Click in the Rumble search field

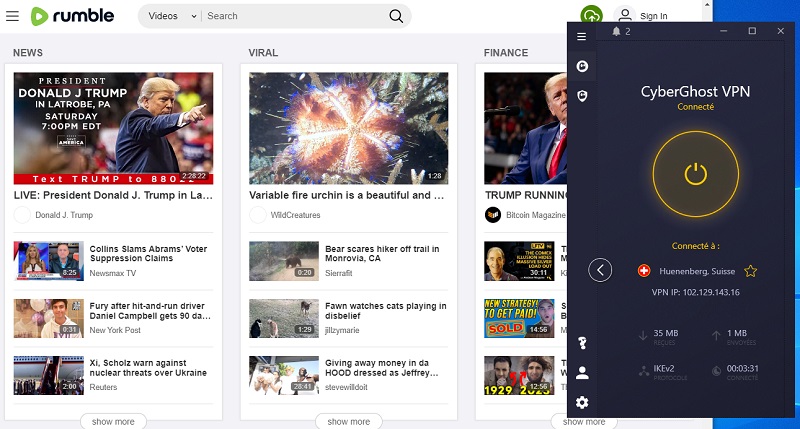290,16
